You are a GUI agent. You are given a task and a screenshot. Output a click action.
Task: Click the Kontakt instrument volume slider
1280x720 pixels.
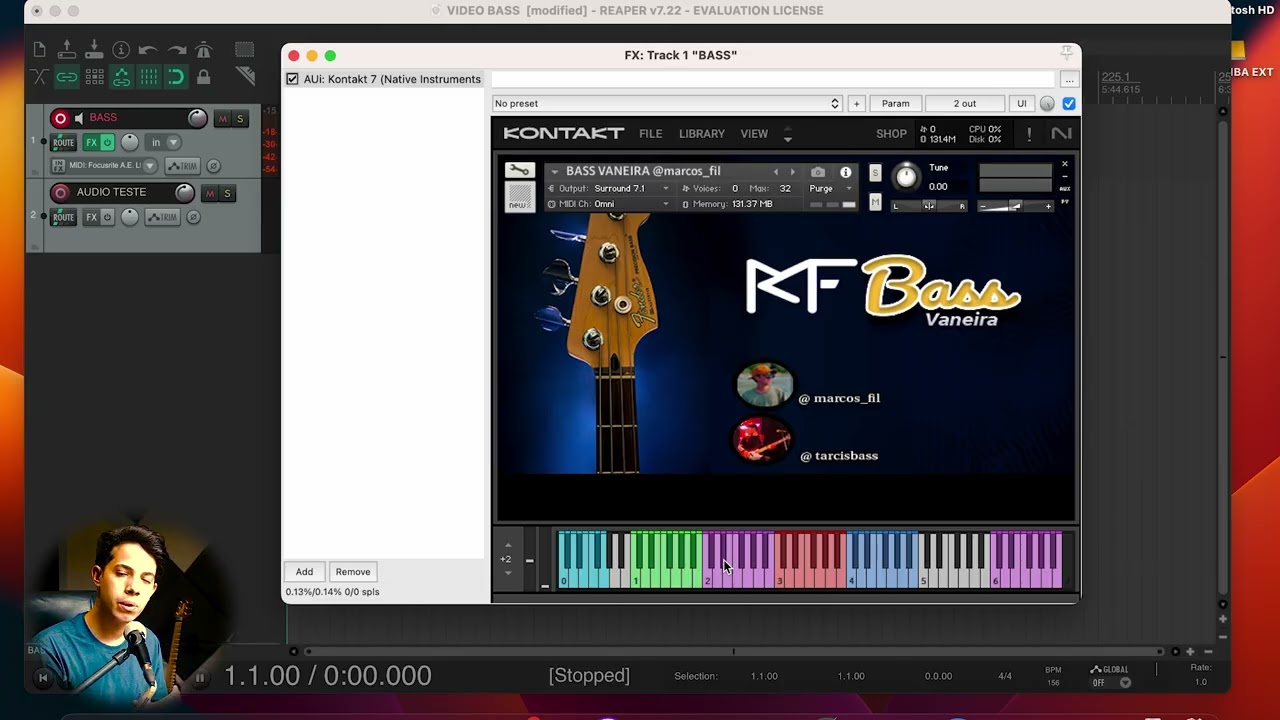pos(1014,206)
